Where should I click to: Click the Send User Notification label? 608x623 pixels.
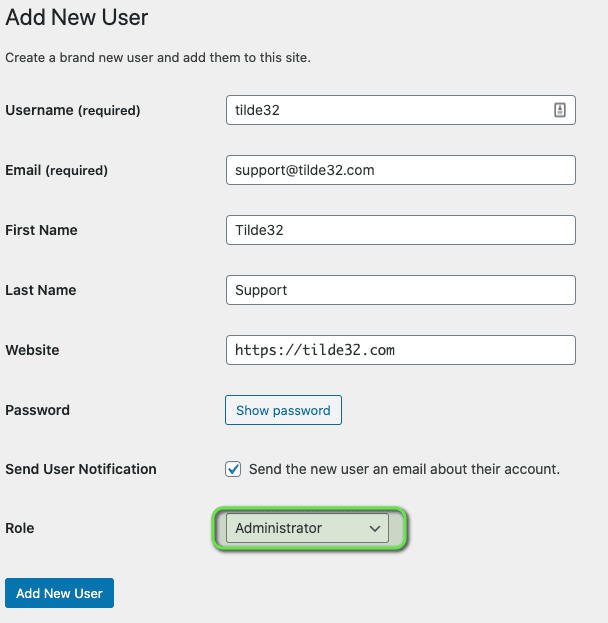[x=81, y=469]
